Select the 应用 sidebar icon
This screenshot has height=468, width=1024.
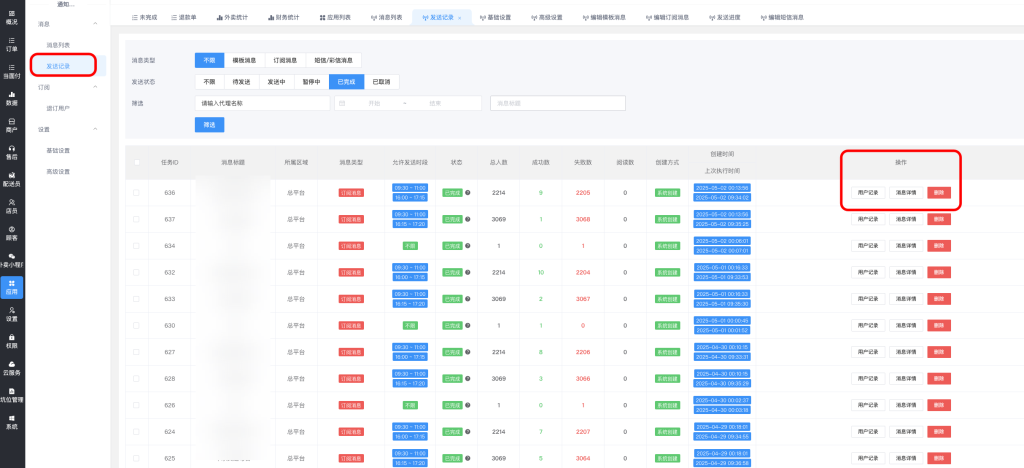pos(11,286)
